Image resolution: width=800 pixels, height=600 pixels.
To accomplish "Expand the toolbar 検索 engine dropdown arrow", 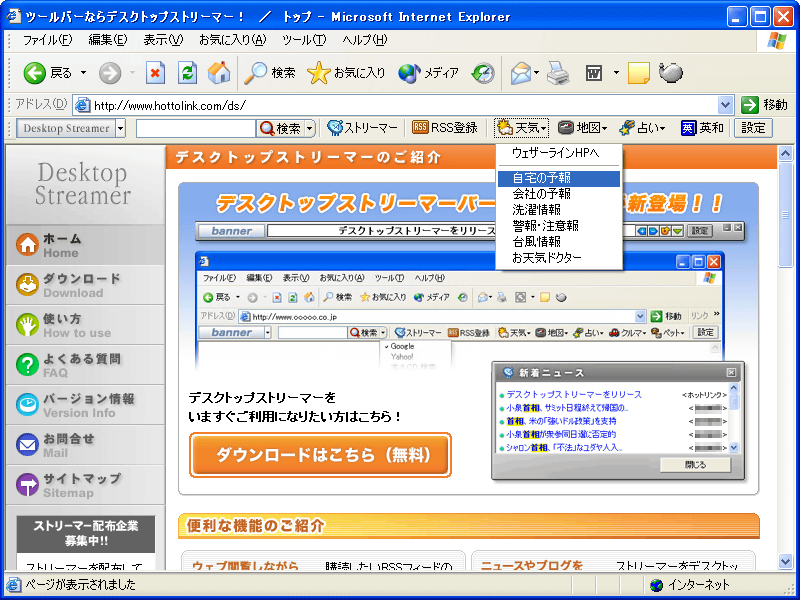I will point(310,129).
